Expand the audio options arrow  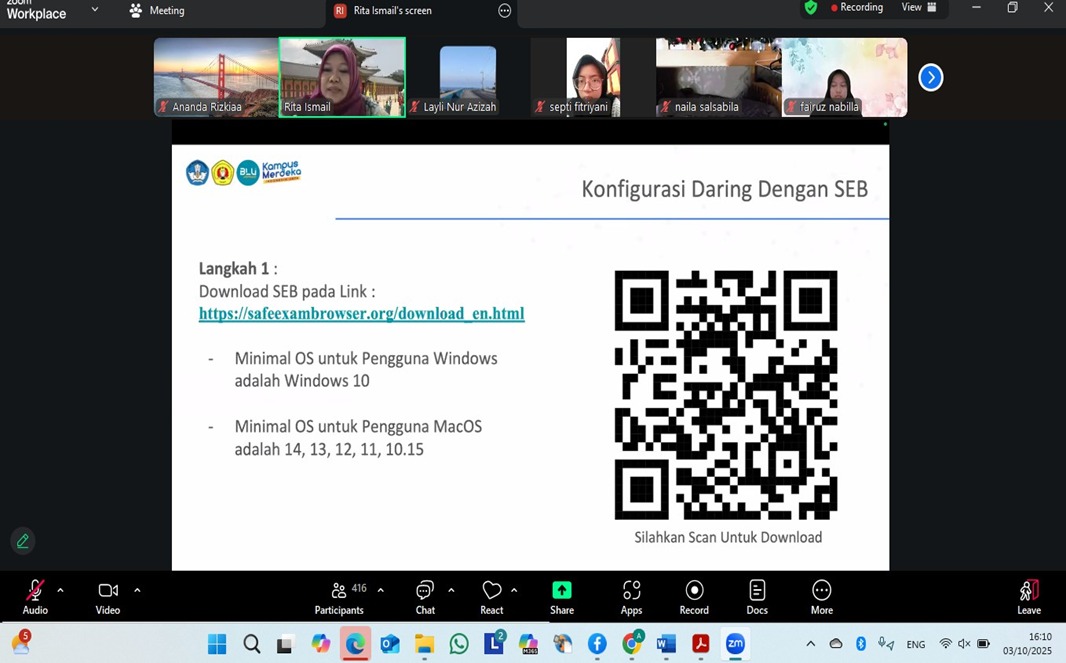[x=60, y=590]
